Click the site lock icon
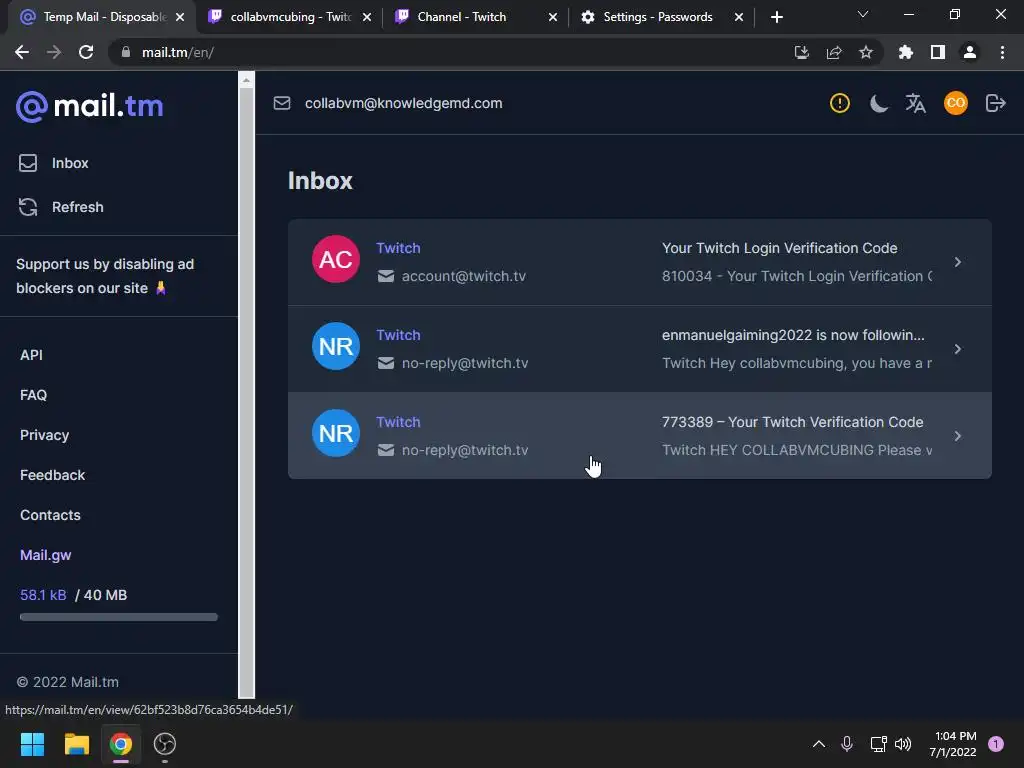Viewport: 1024px width, 768px height. click(x=126, y=52)
